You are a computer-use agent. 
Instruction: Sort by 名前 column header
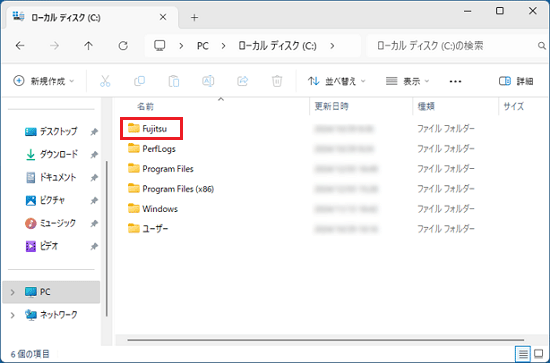[145, 106]
